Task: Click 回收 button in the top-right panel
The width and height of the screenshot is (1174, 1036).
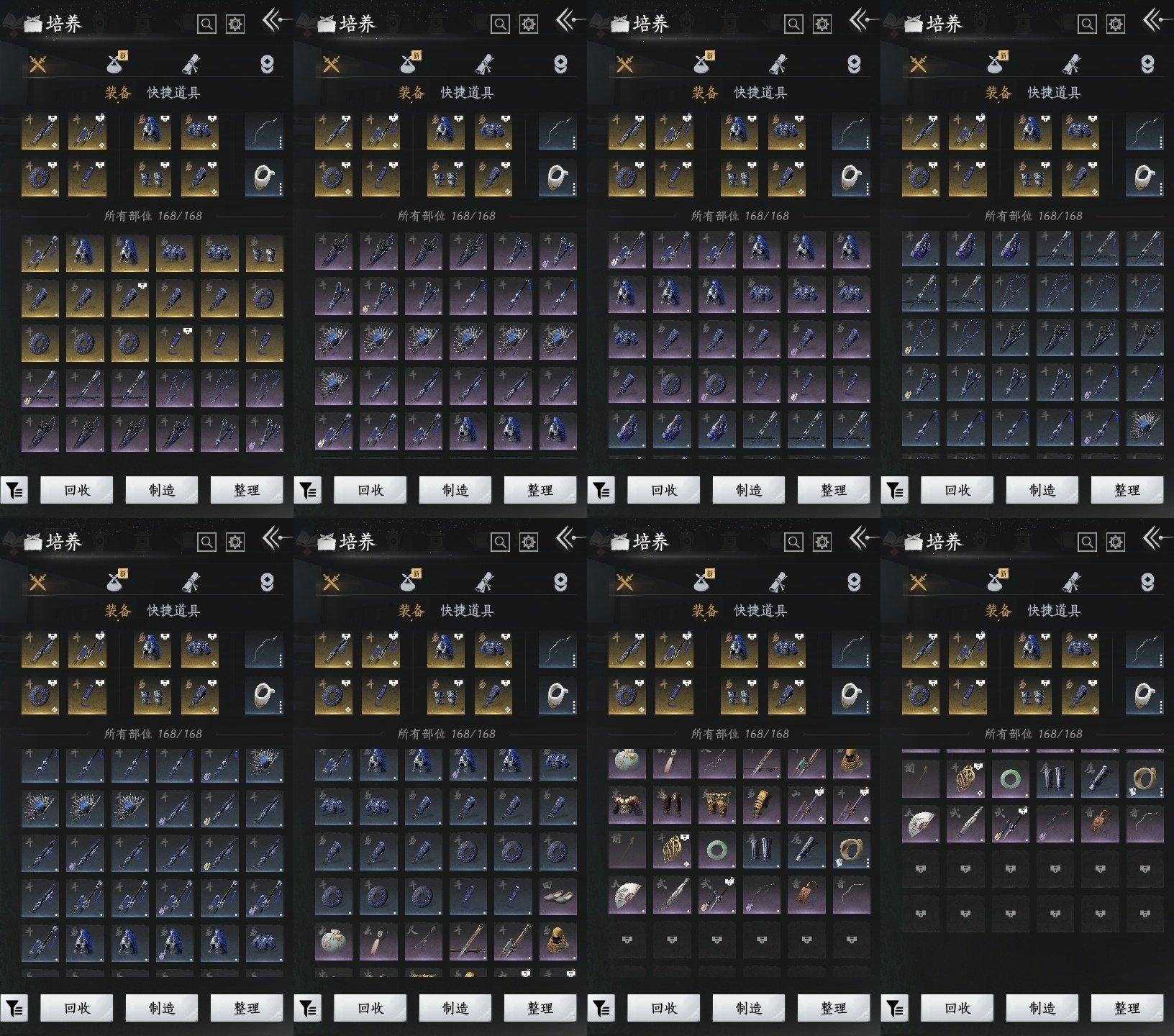Action: click(x=957, y=490)
